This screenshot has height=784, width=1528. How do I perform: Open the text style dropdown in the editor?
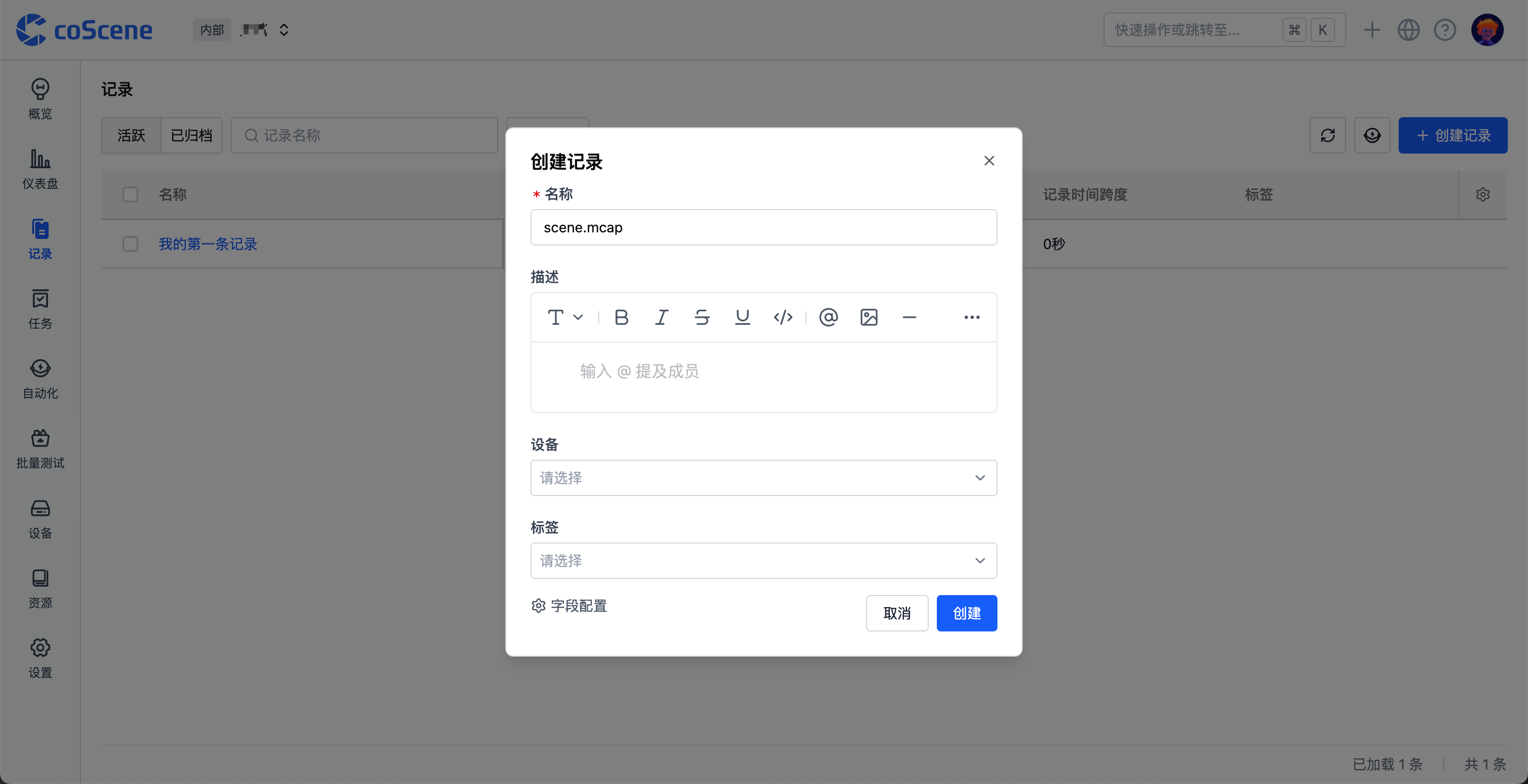(x=564, y=317)
